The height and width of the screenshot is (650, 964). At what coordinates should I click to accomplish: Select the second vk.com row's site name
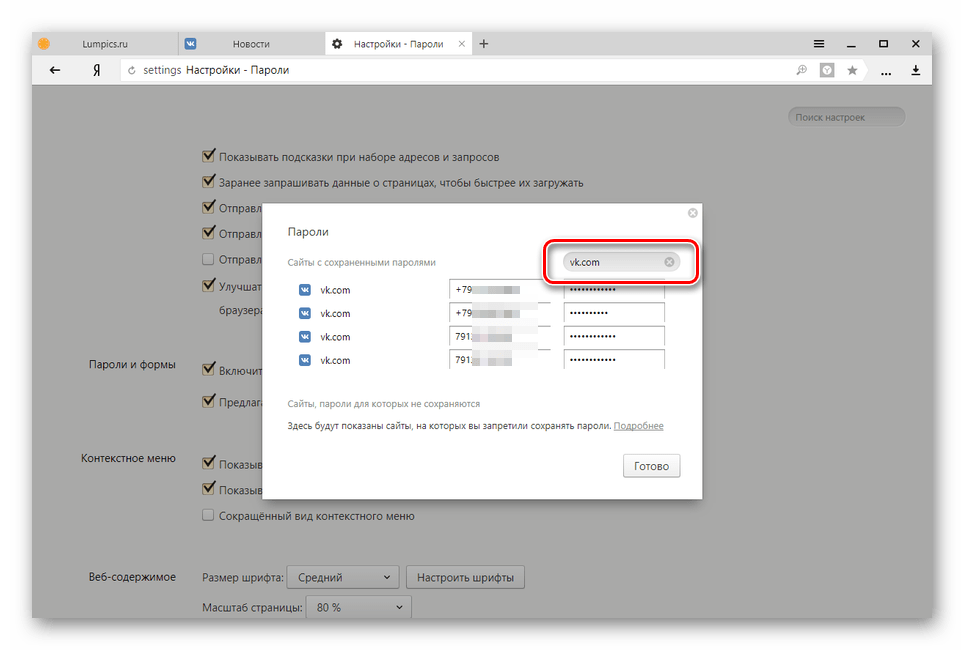(335, 314)
